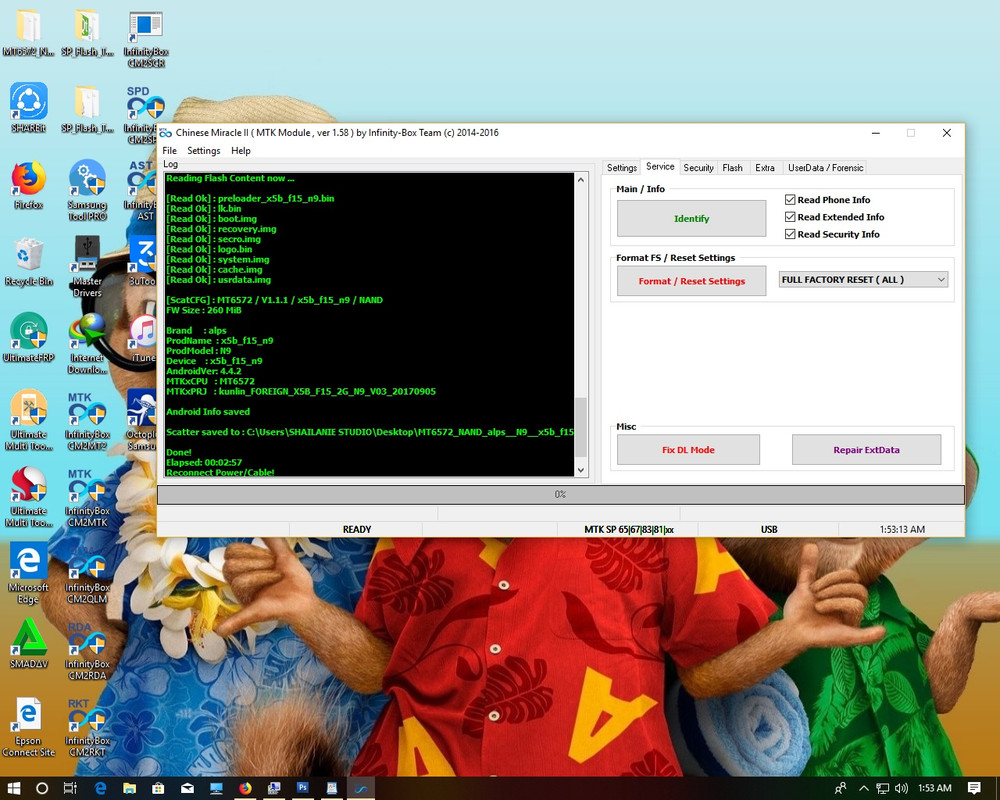
Task: Open Mail app from taskbar
Action: click(188, 788)
